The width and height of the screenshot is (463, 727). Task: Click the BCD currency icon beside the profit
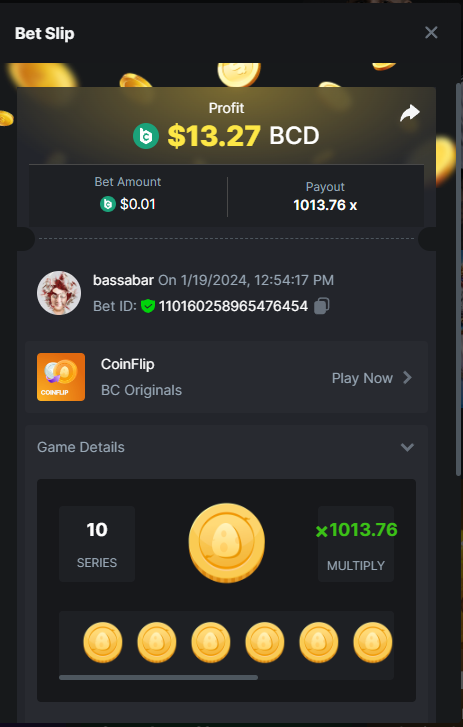click(146, 136)
